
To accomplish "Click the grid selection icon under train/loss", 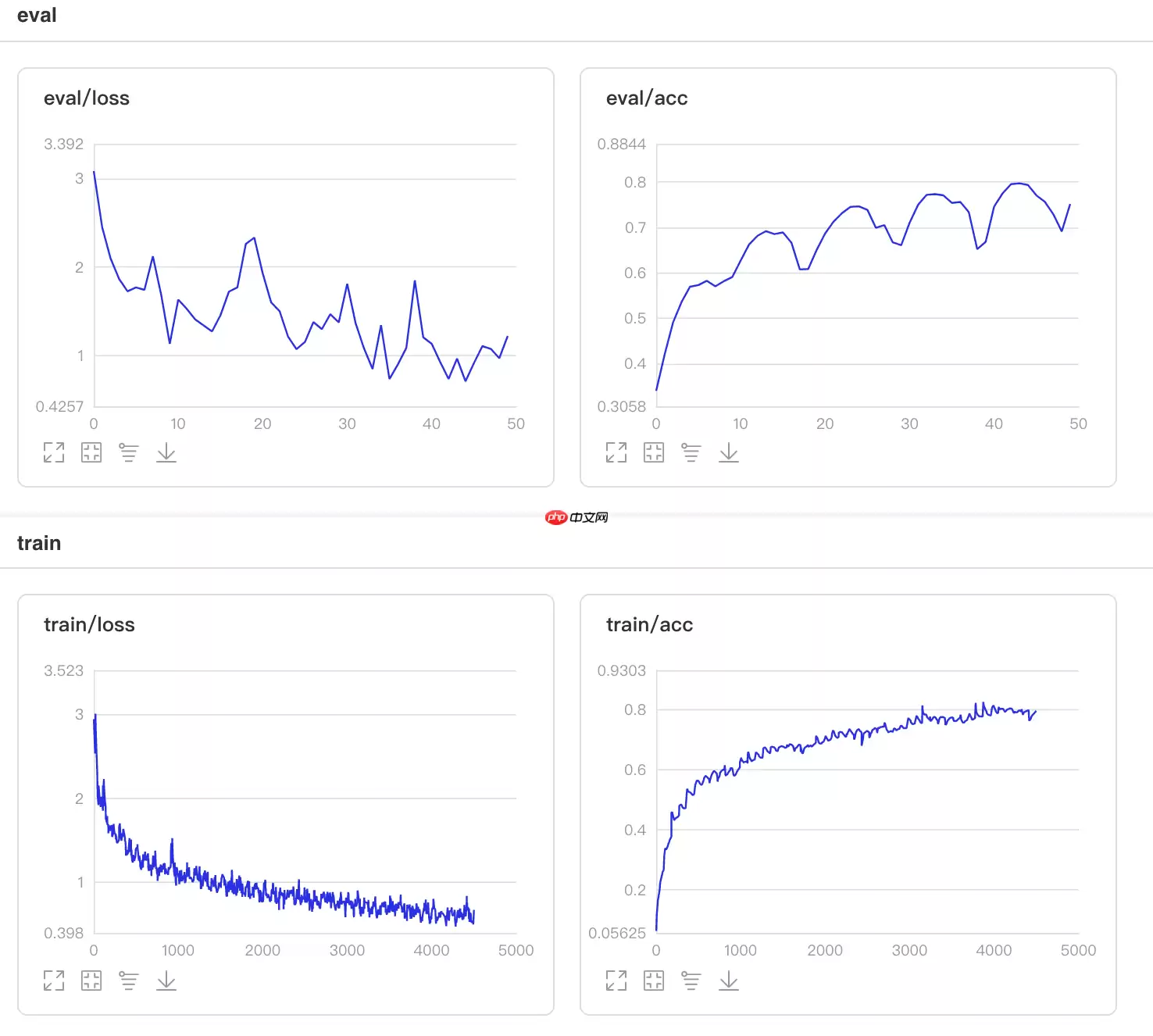I will point(91,980).
